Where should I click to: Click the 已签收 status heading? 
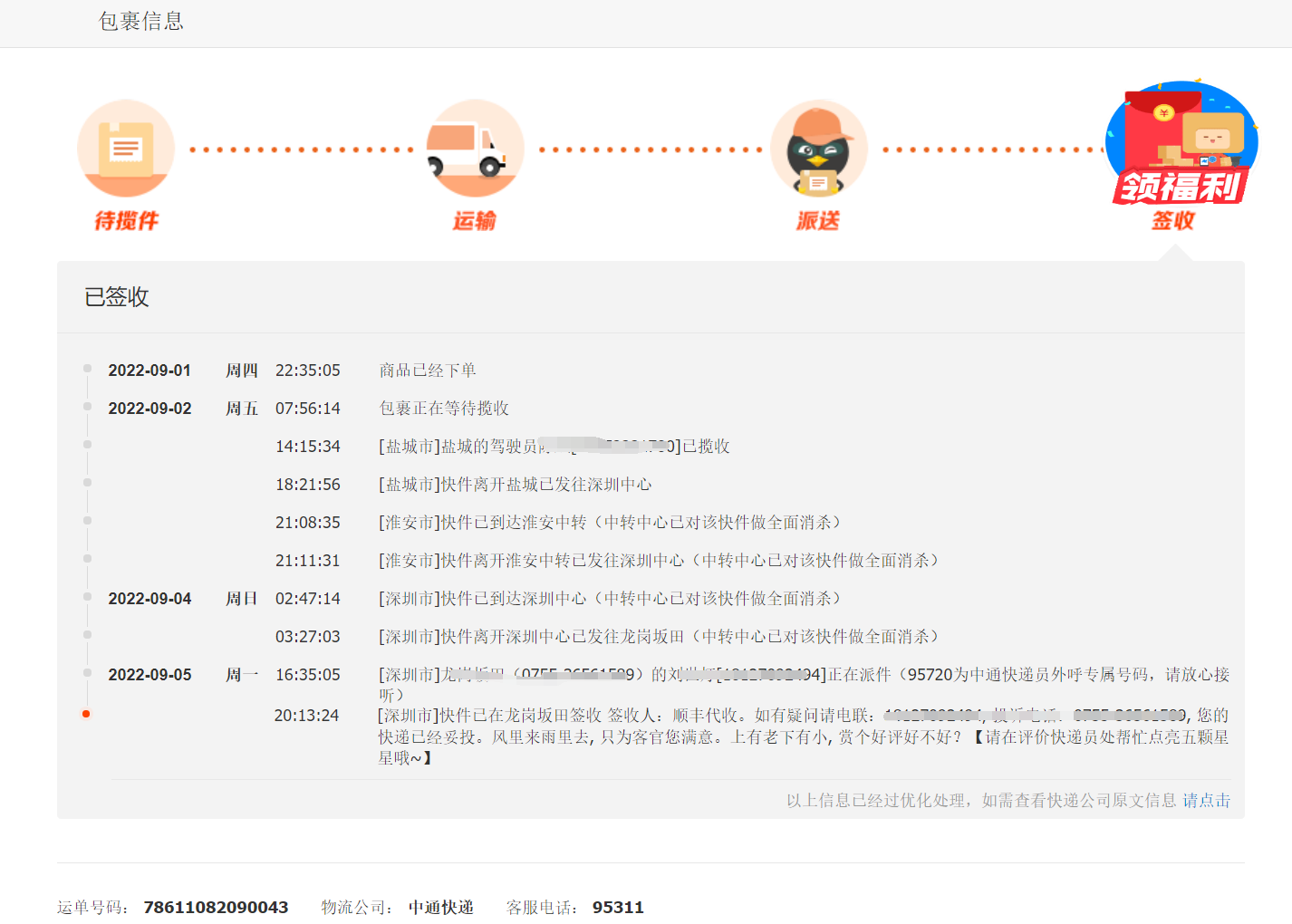point(117,297)
